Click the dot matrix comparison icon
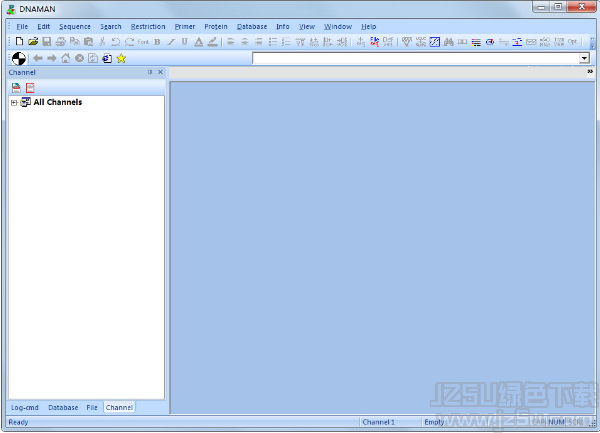This screenshot has width=600, height=433. [x=435, y=42]
